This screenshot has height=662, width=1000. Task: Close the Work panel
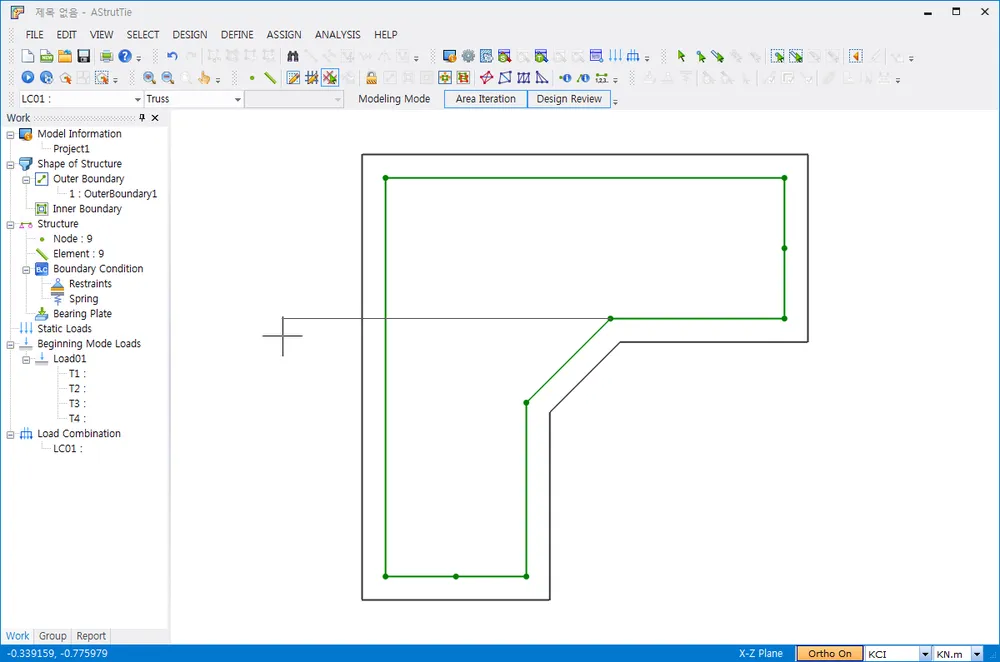(x=155, y=117)
